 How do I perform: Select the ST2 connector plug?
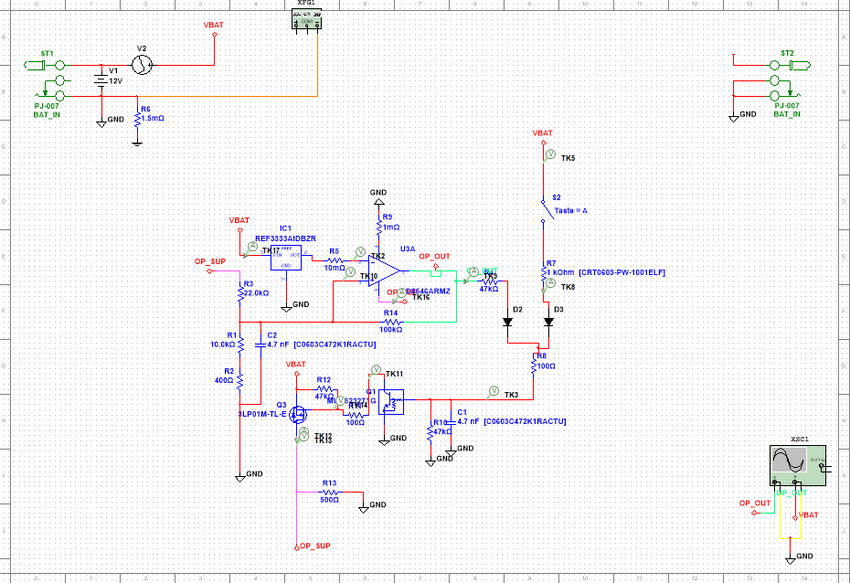coord(797,65)
